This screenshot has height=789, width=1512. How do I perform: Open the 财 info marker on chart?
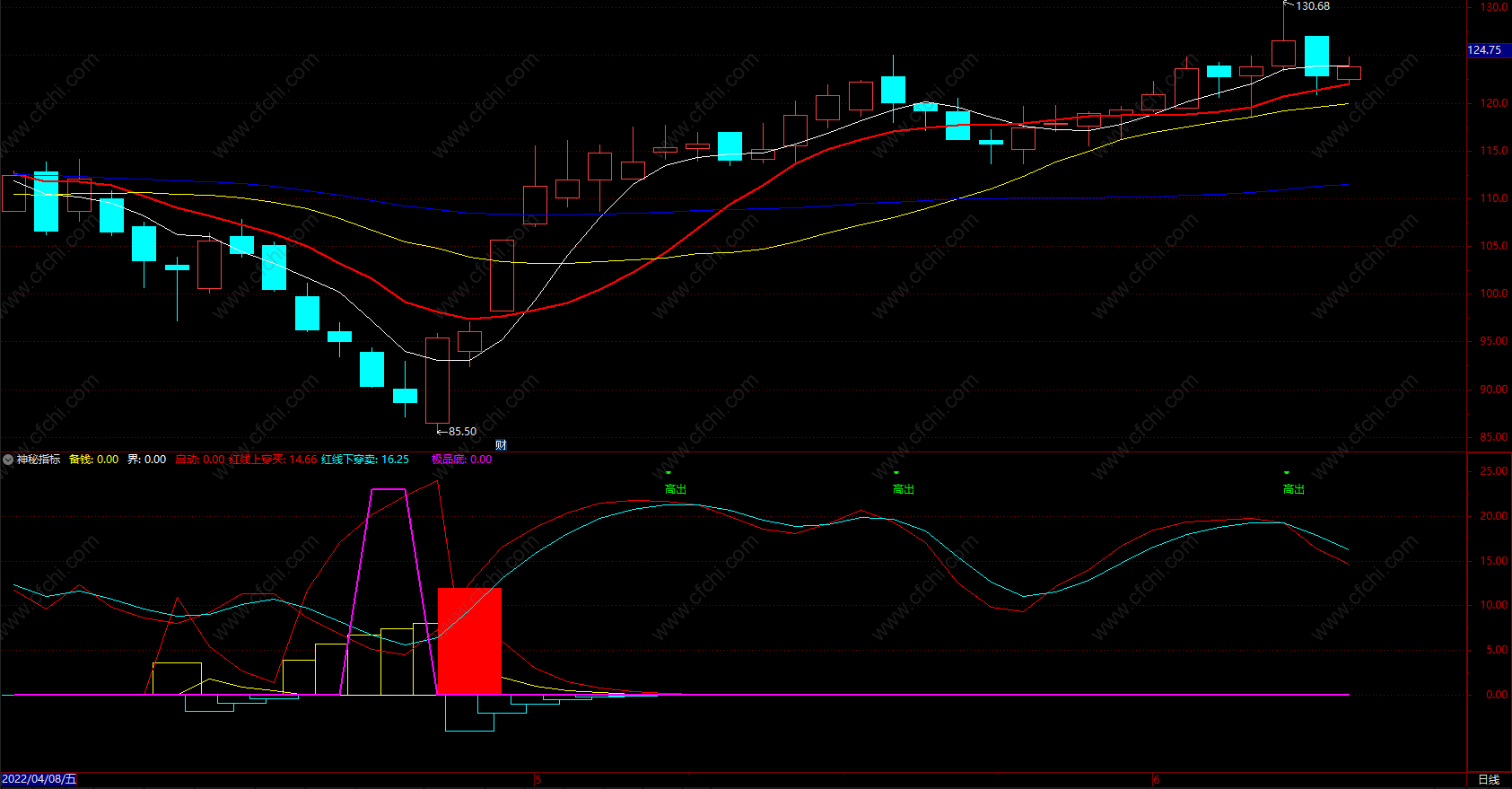tap(501, 444)
